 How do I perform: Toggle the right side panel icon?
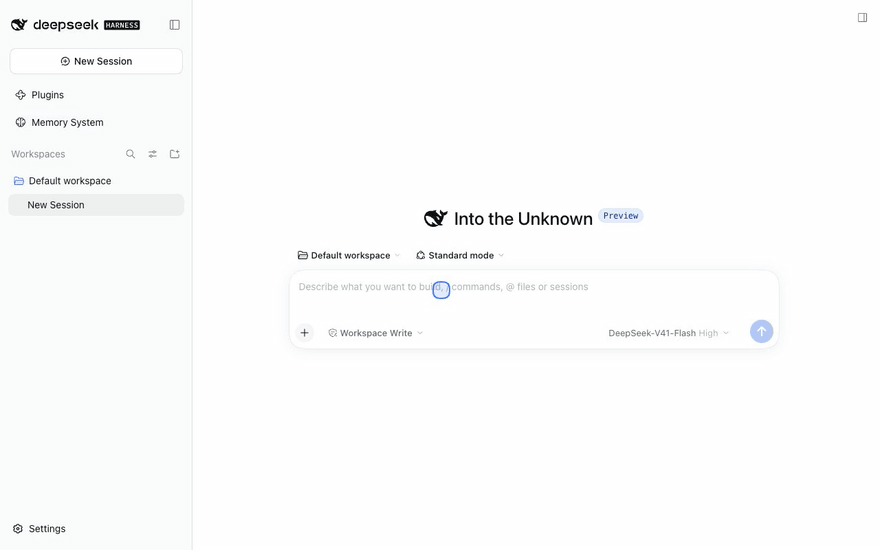click(862, 17)
